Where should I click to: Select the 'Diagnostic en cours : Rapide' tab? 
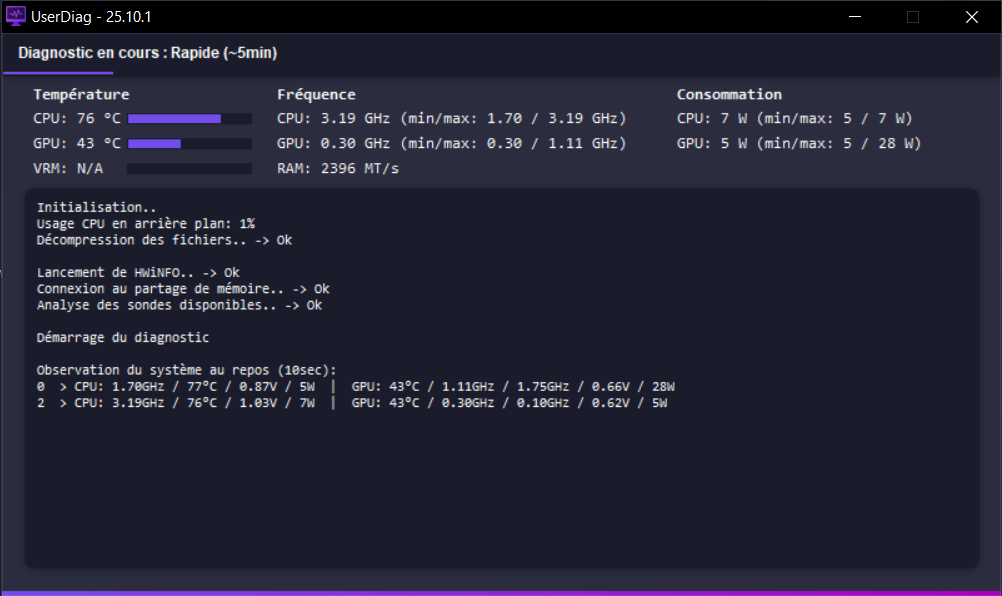pos(147,53)
